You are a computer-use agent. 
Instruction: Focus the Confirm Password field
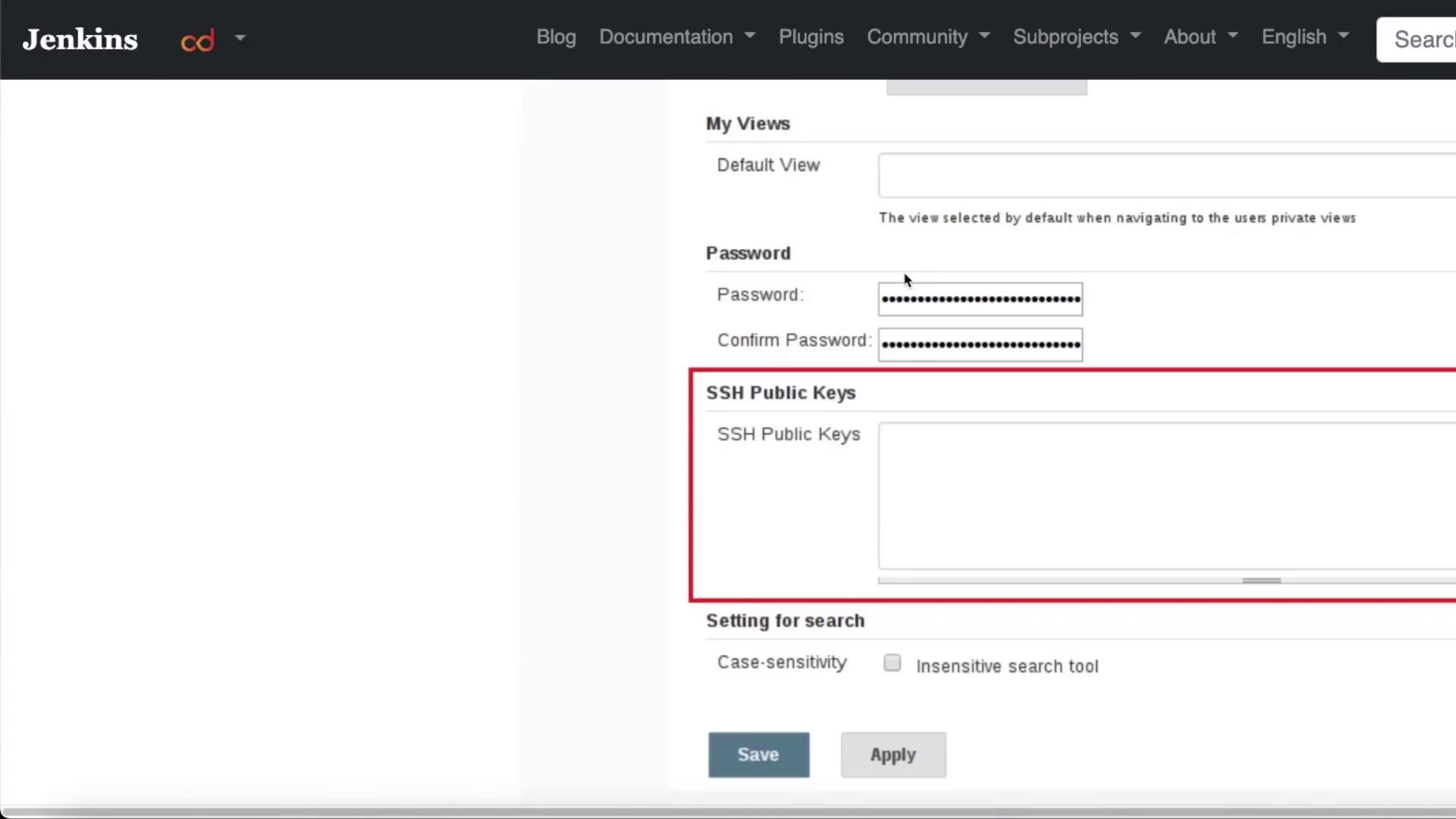[x=980, y=345]
